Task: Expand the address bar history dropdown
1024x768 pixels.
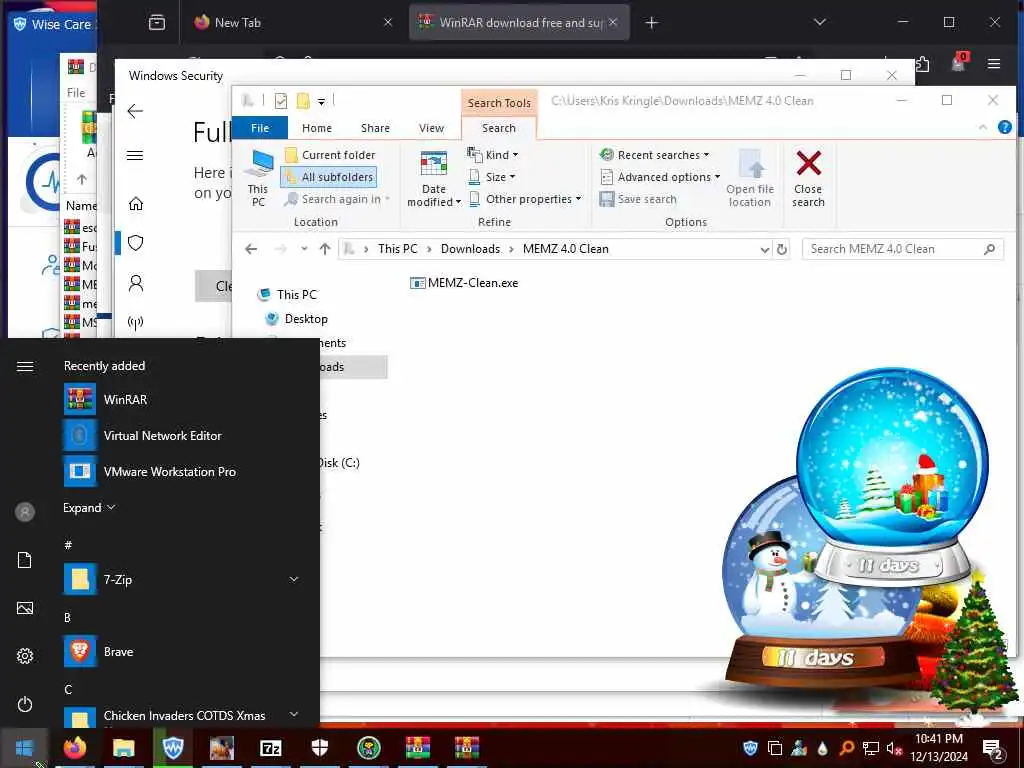Action: click(764, 249)
